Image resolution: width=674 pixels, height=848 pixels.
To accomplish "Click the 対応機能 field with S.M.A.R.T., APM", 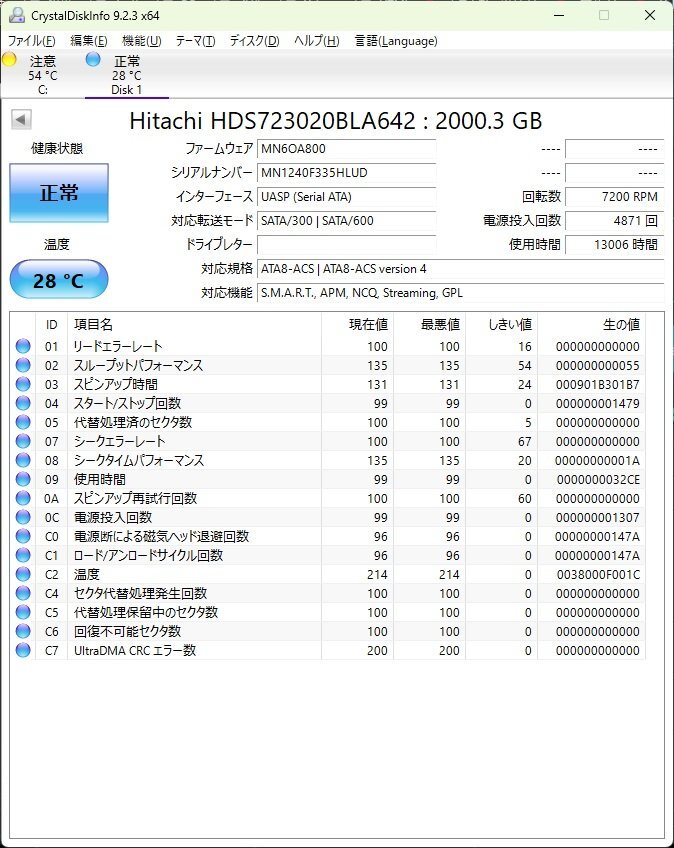I will click(460, 293).
